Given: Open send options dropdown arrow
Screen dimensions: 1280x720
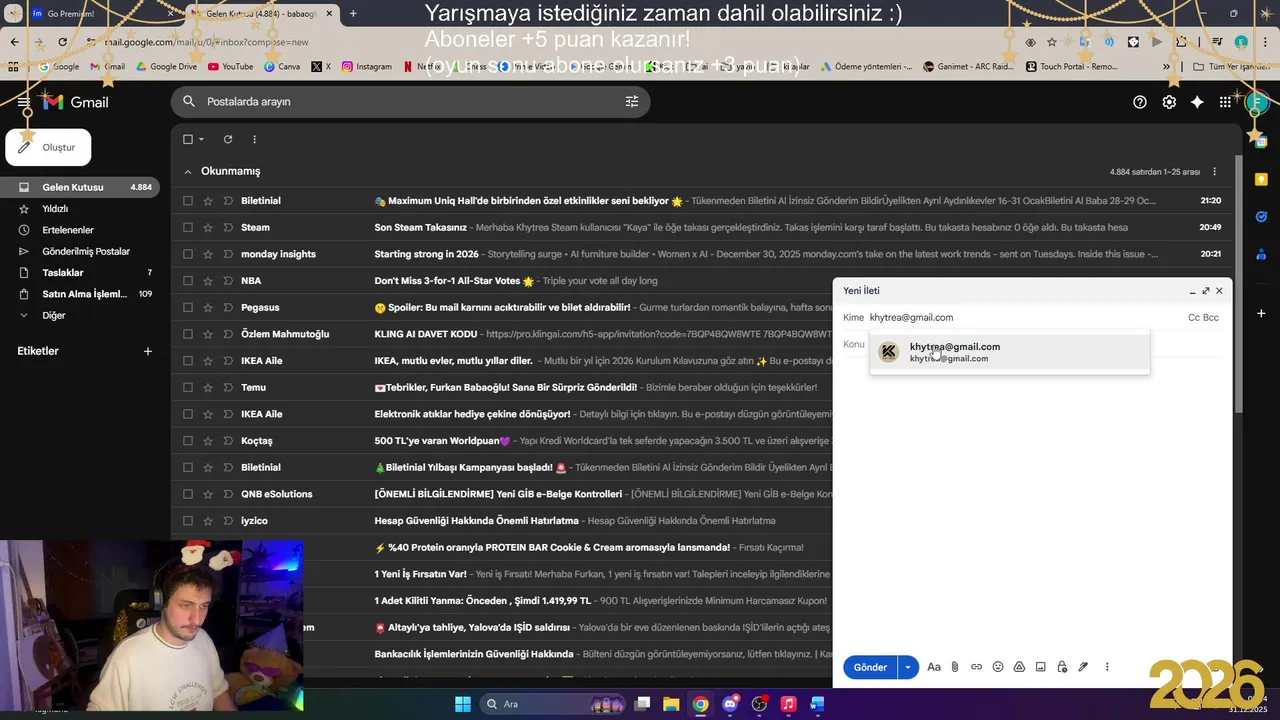Looking at the screenshot, I should 908,667.
